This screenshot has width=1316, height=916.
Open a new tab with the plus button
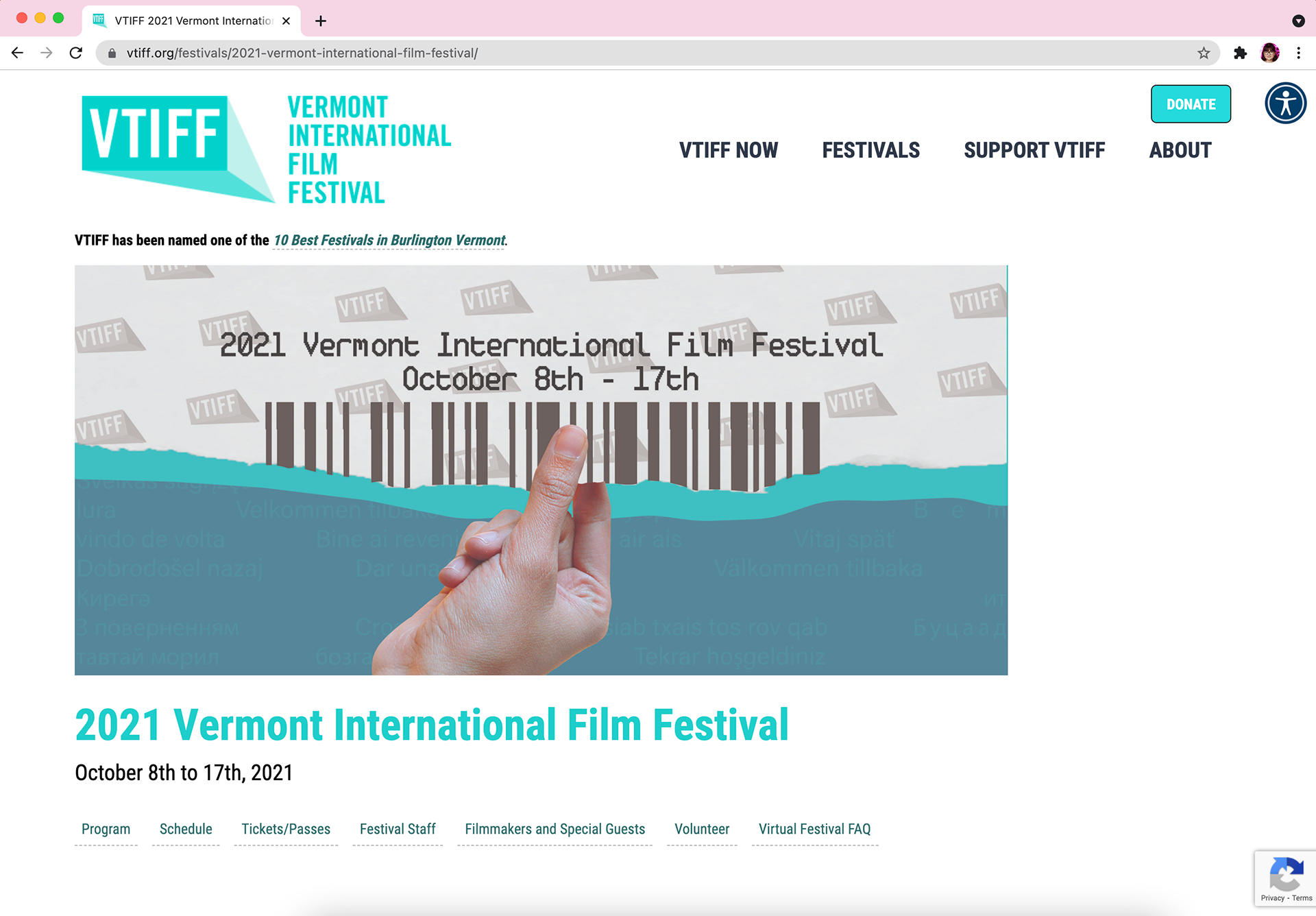(x=320, y=21)
